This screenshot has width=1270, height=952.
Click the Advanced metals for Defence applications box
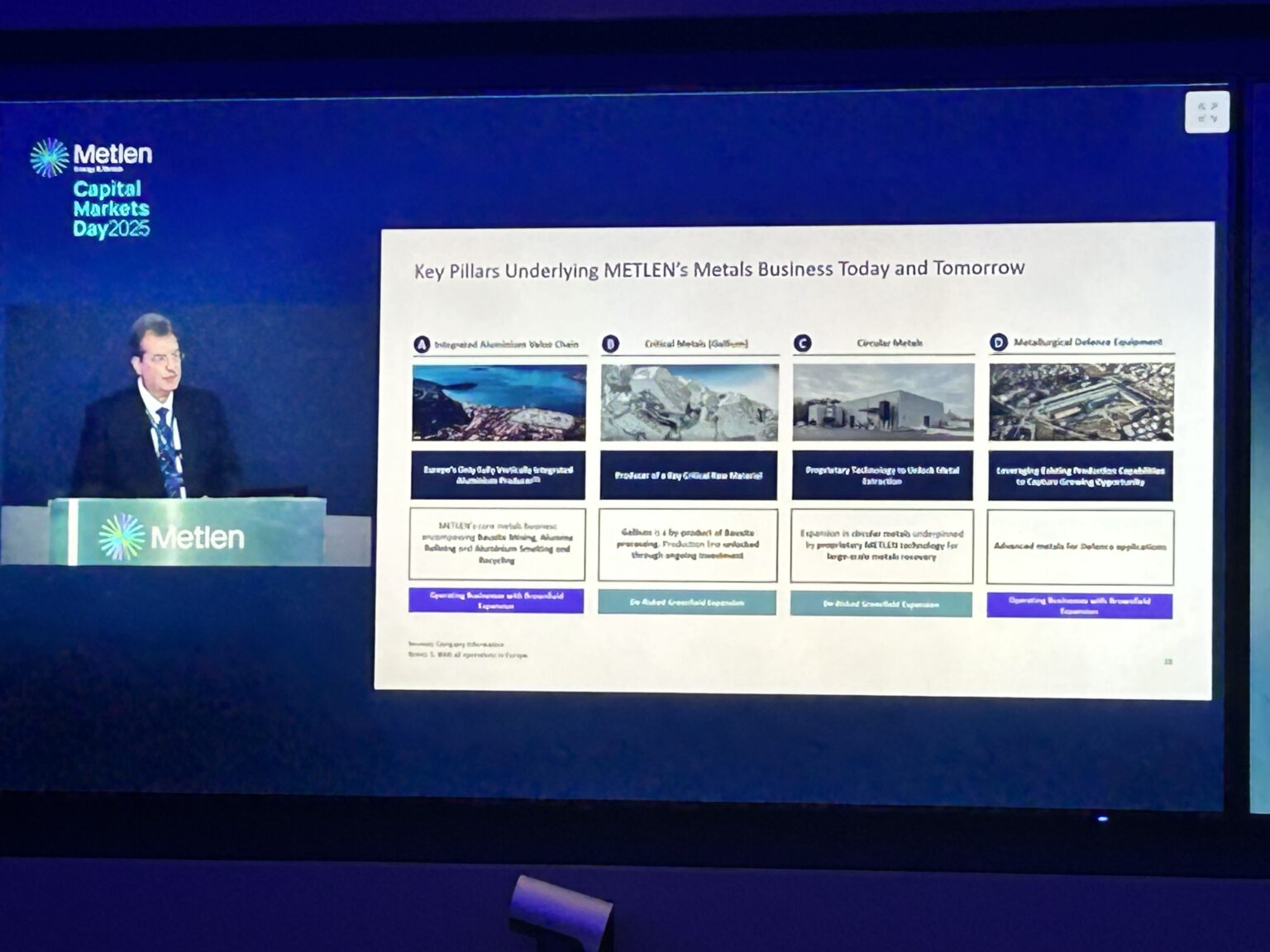[x=1080, y=546]
